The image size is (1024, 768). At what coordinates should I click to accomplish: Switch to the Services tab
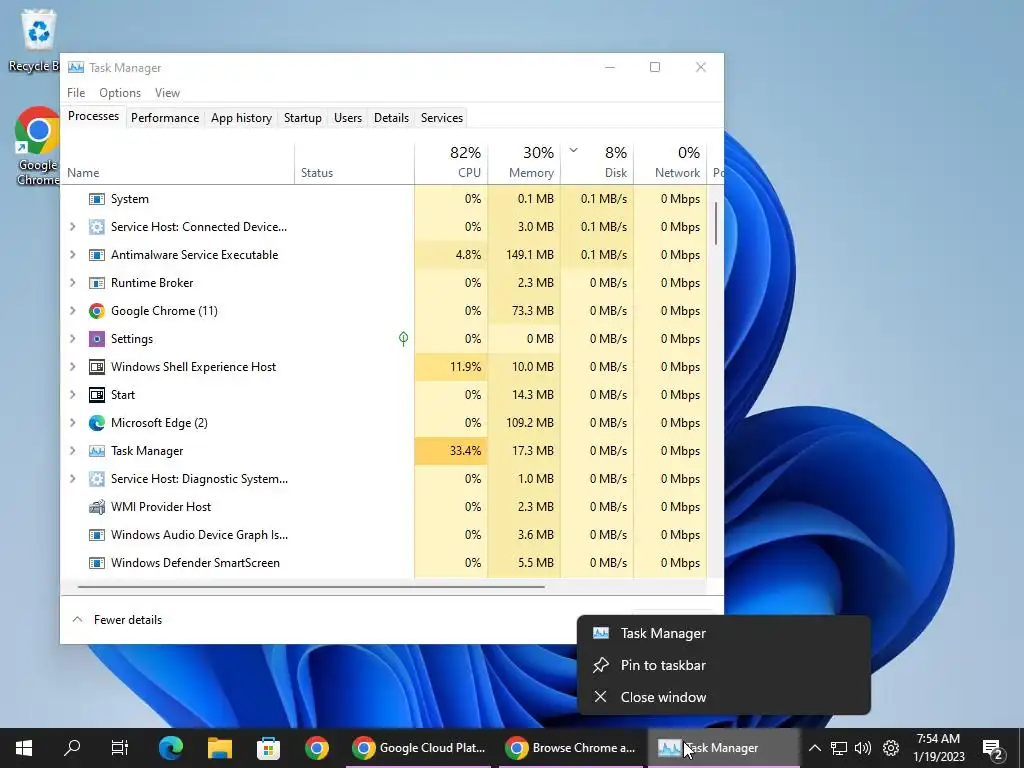[441, 118]
